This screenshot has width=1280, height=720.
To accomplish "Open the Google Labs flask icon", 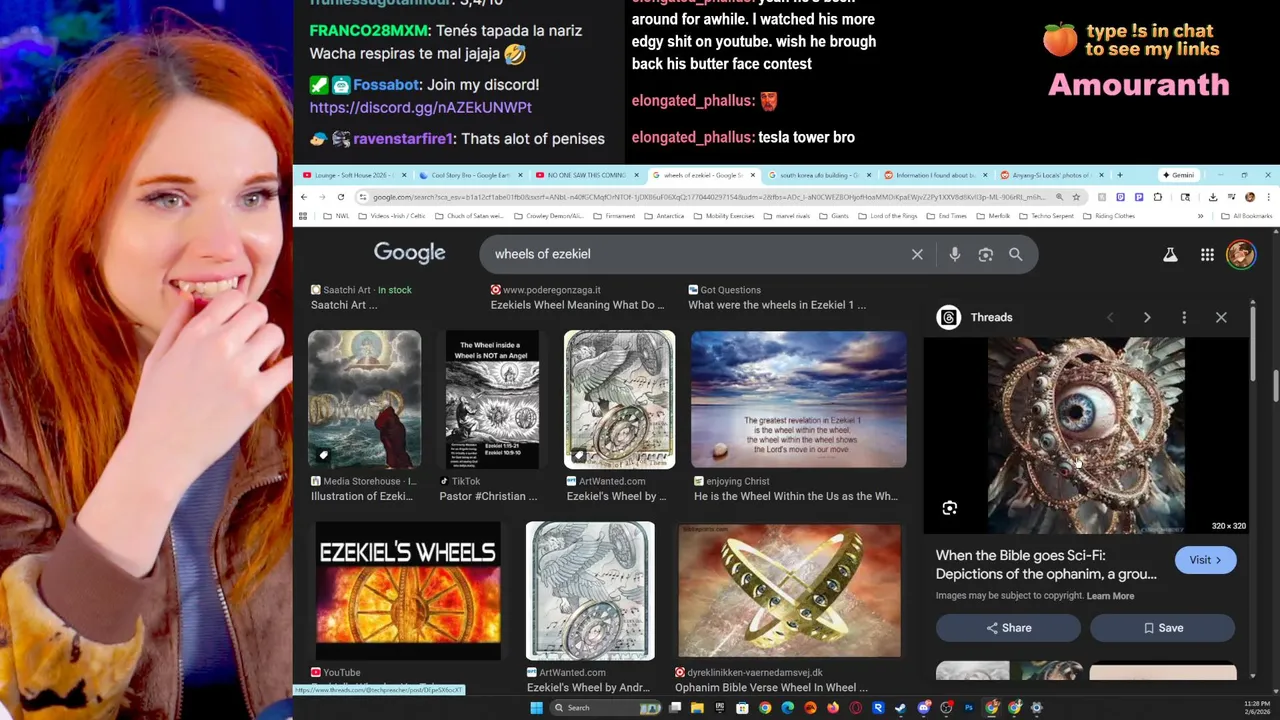I will tap(1170, 254).
